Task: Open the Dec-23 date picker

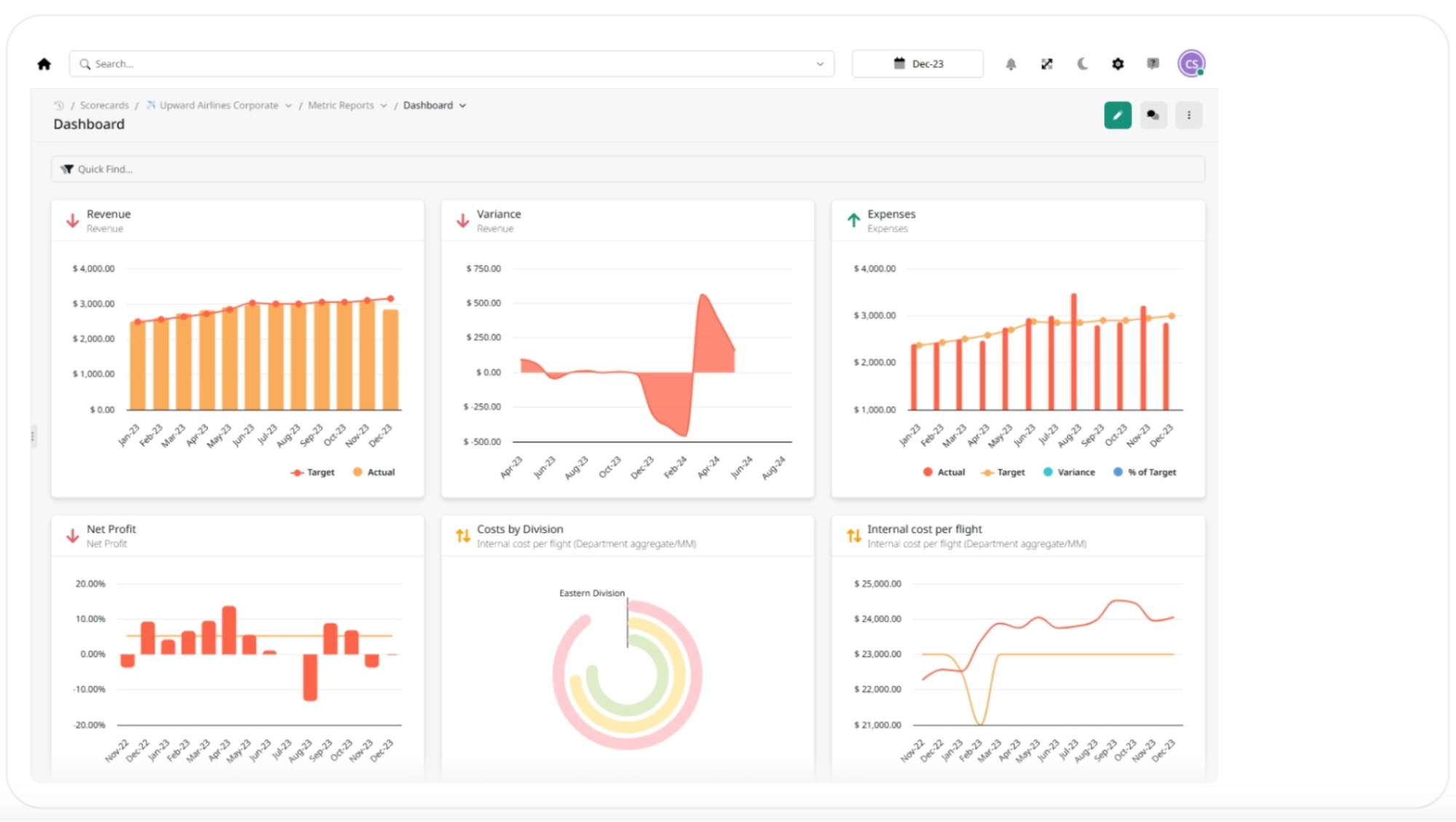Action: pyautogui.click(x=917, y=63)
